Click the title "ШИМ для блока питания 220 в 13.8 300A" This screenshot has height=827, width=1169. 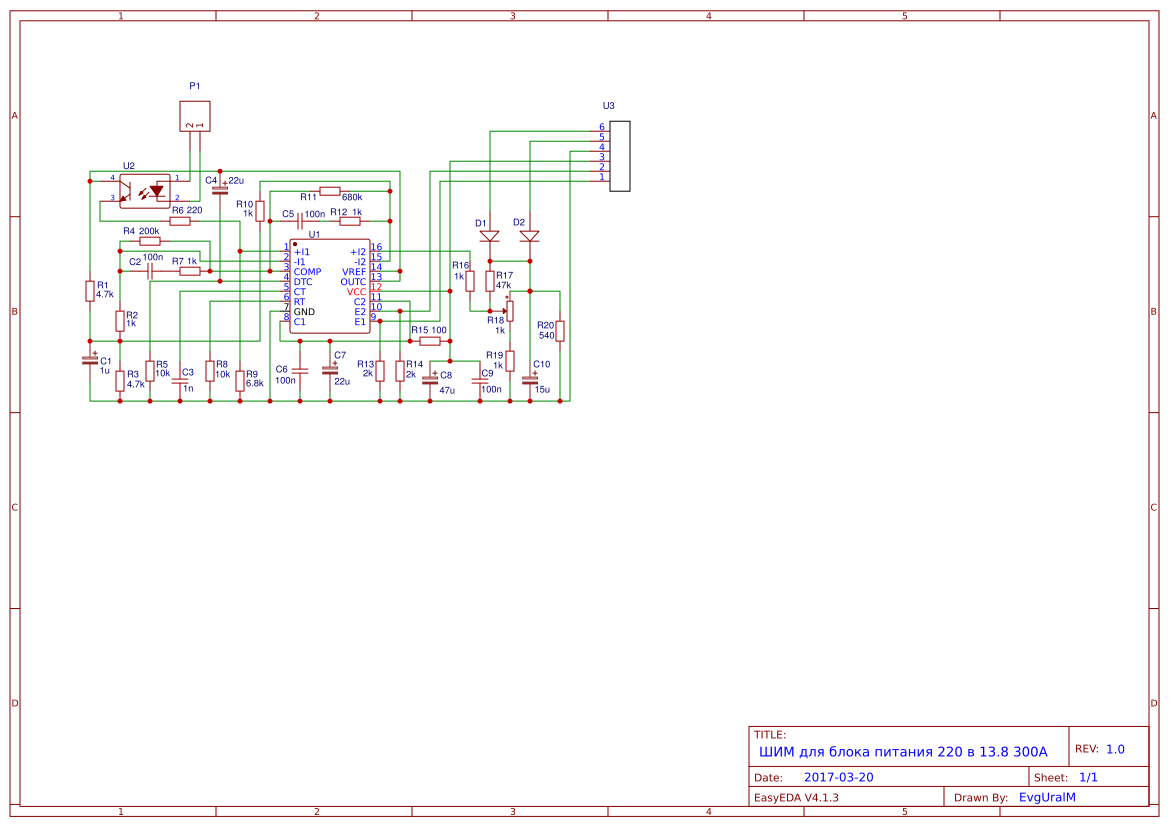903,752
